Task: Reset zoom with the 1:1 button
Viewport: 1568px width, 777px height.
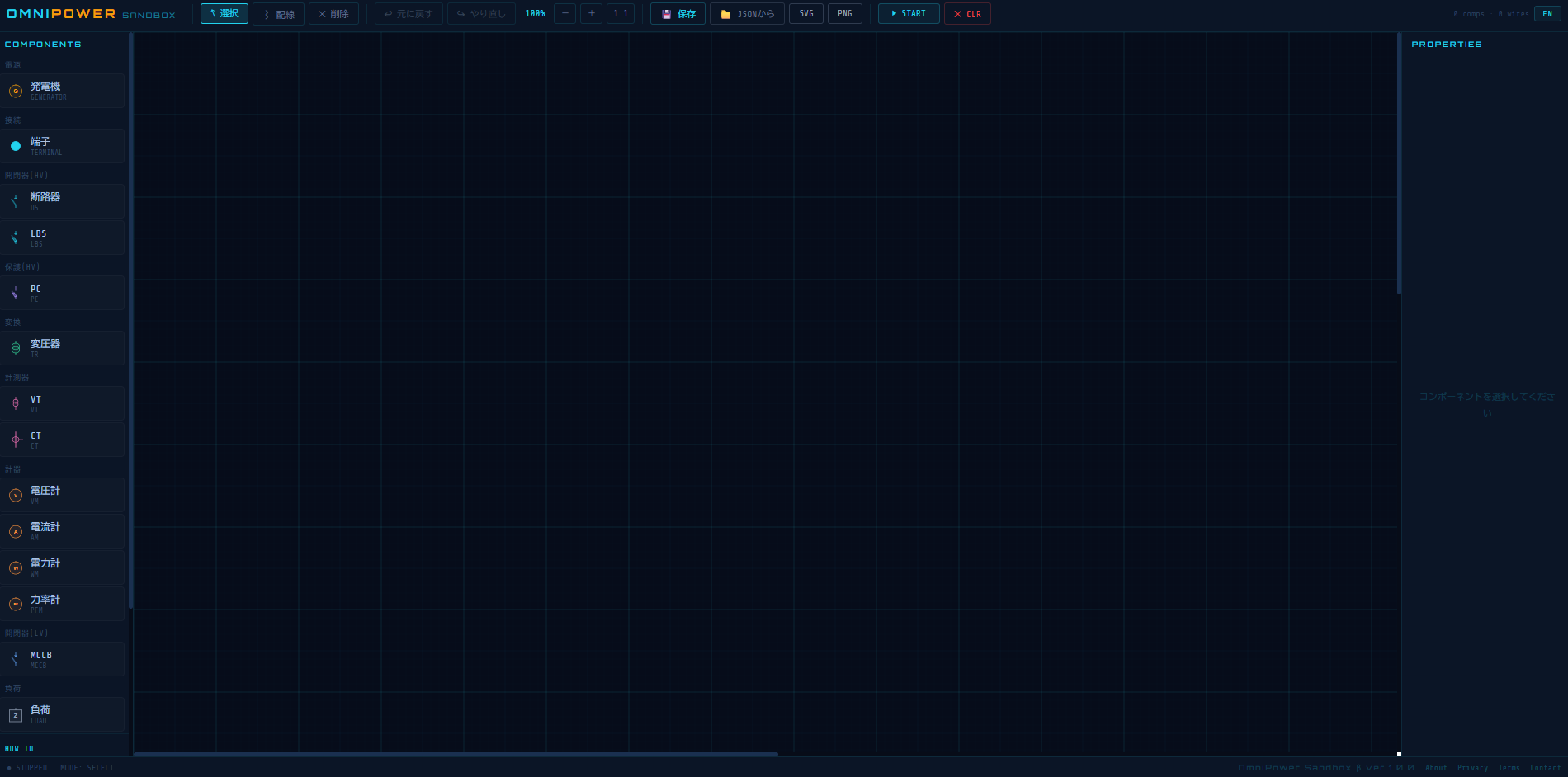Action: 621,14
